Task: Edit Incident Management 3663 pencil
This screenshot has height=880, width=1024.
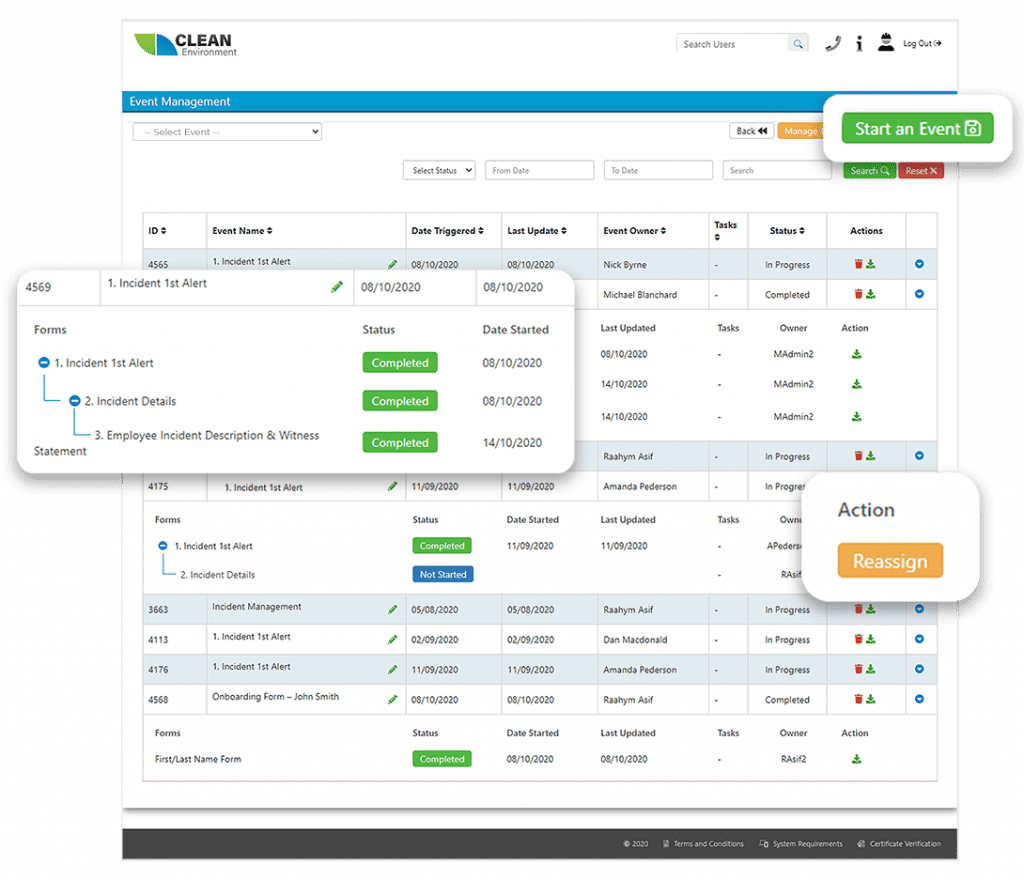Action: [x=392, y=609]
